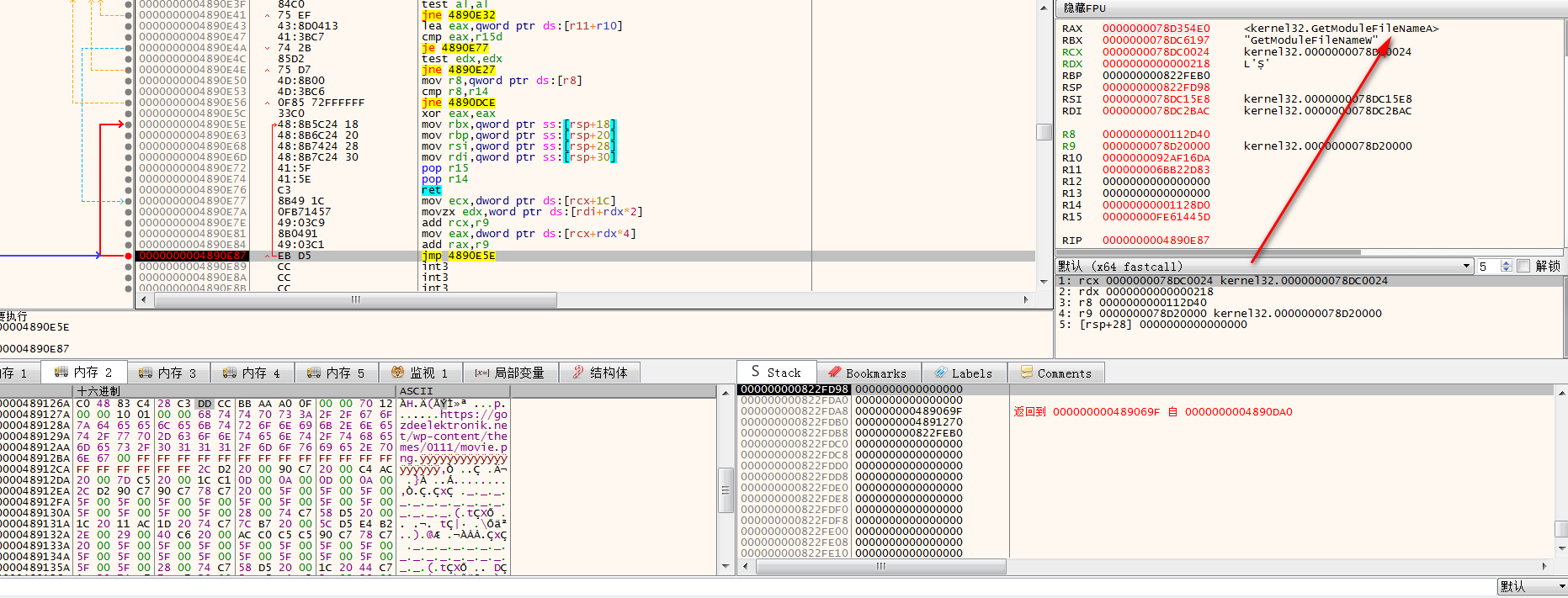Screen dimensions: 1568x598
Task: Open the Comments tab
Action: click(1056, 373)
